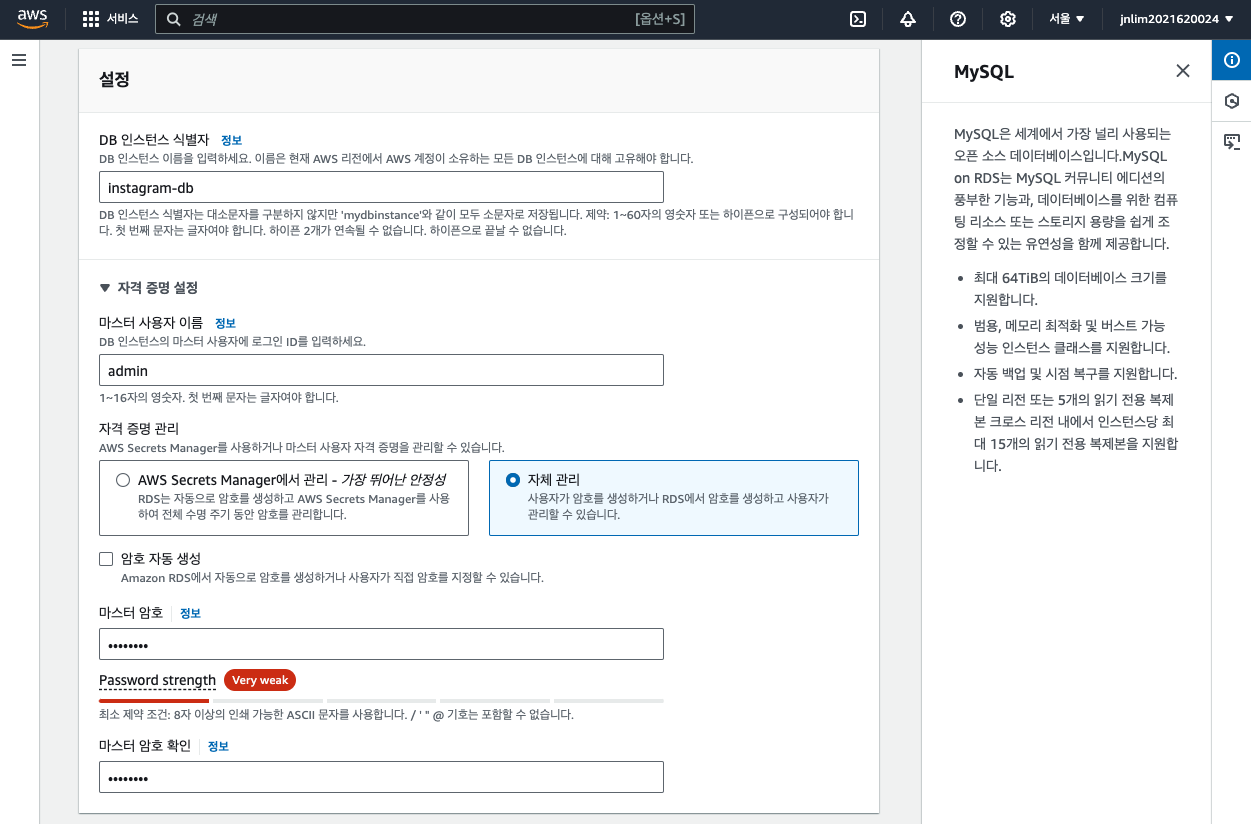
Task: Focus the DB instance identifier field instagram-db
Action: click(x=381, y=187)
